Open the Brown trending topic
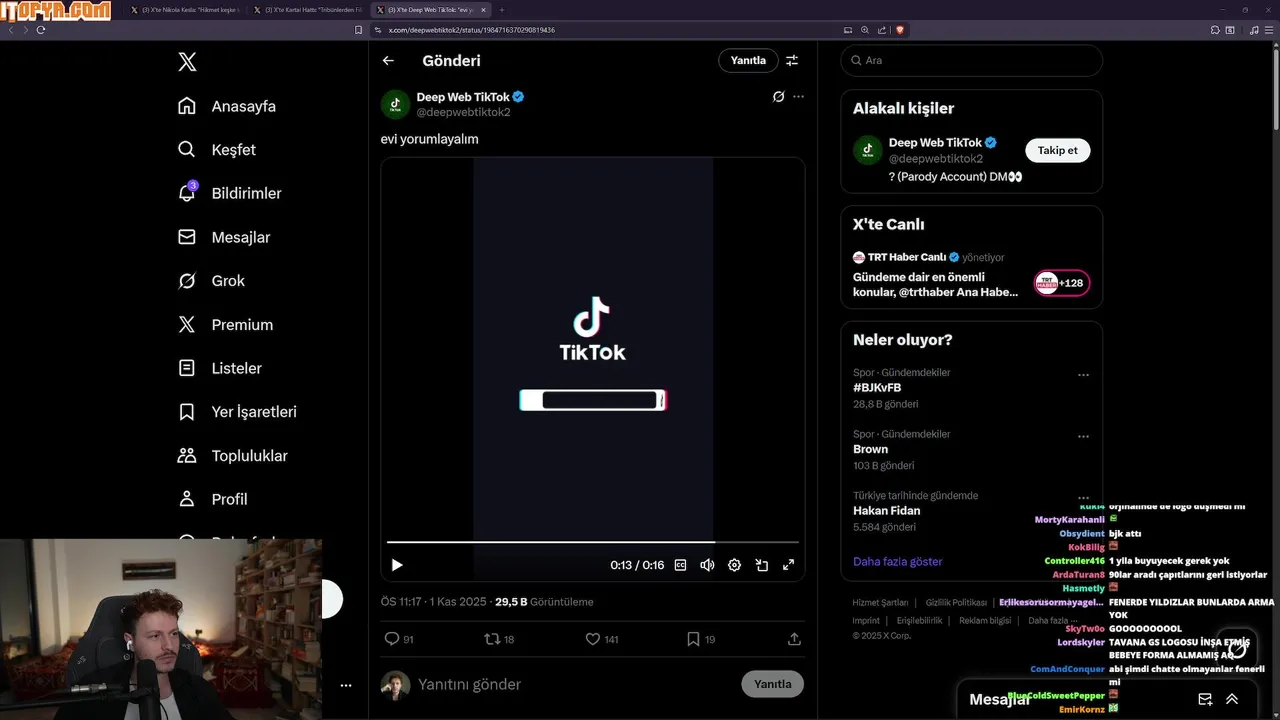 [870, 449]
